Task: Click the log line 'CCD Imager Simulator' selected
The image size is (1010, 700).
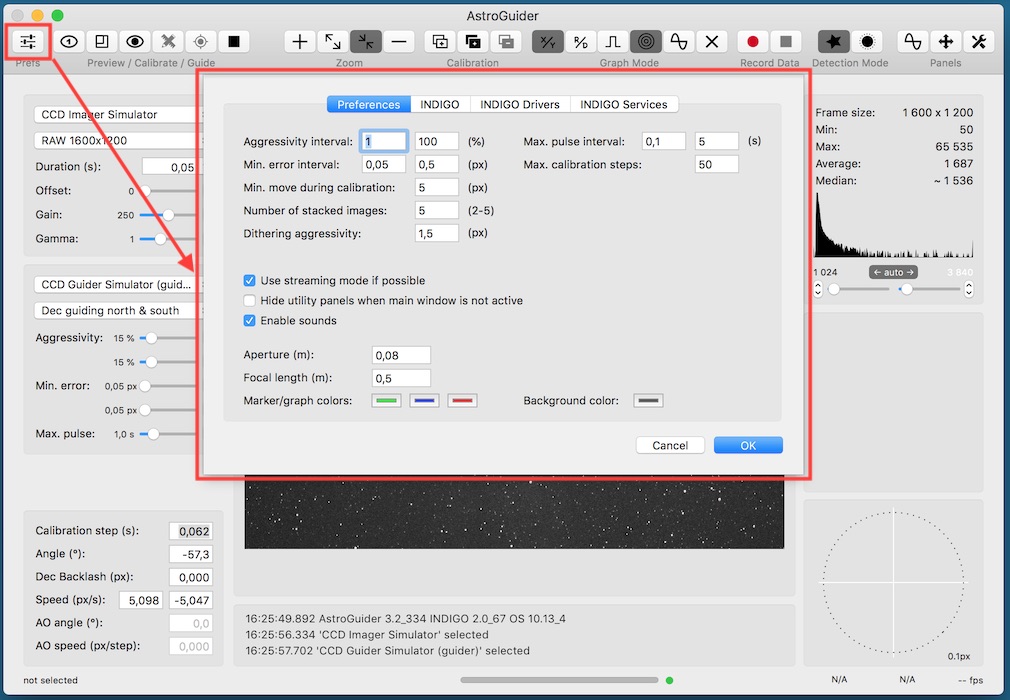Action: pyautogui.click(x=367, y=634)
